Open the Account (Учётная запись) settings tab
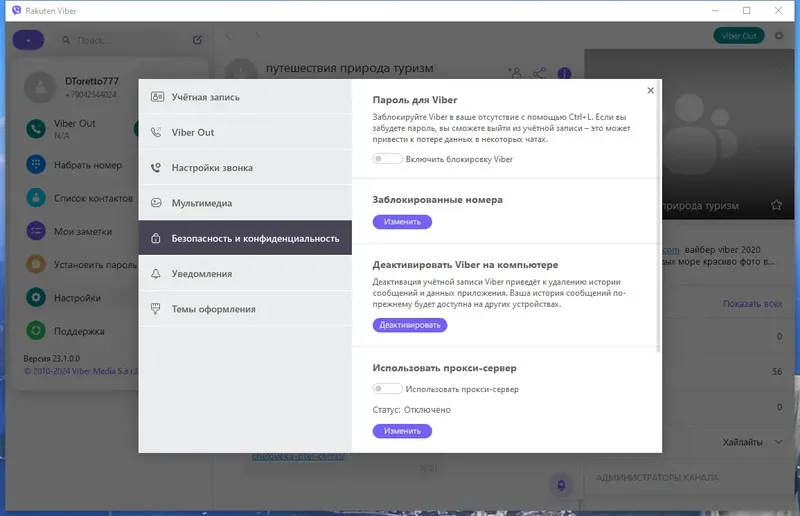 245,97
